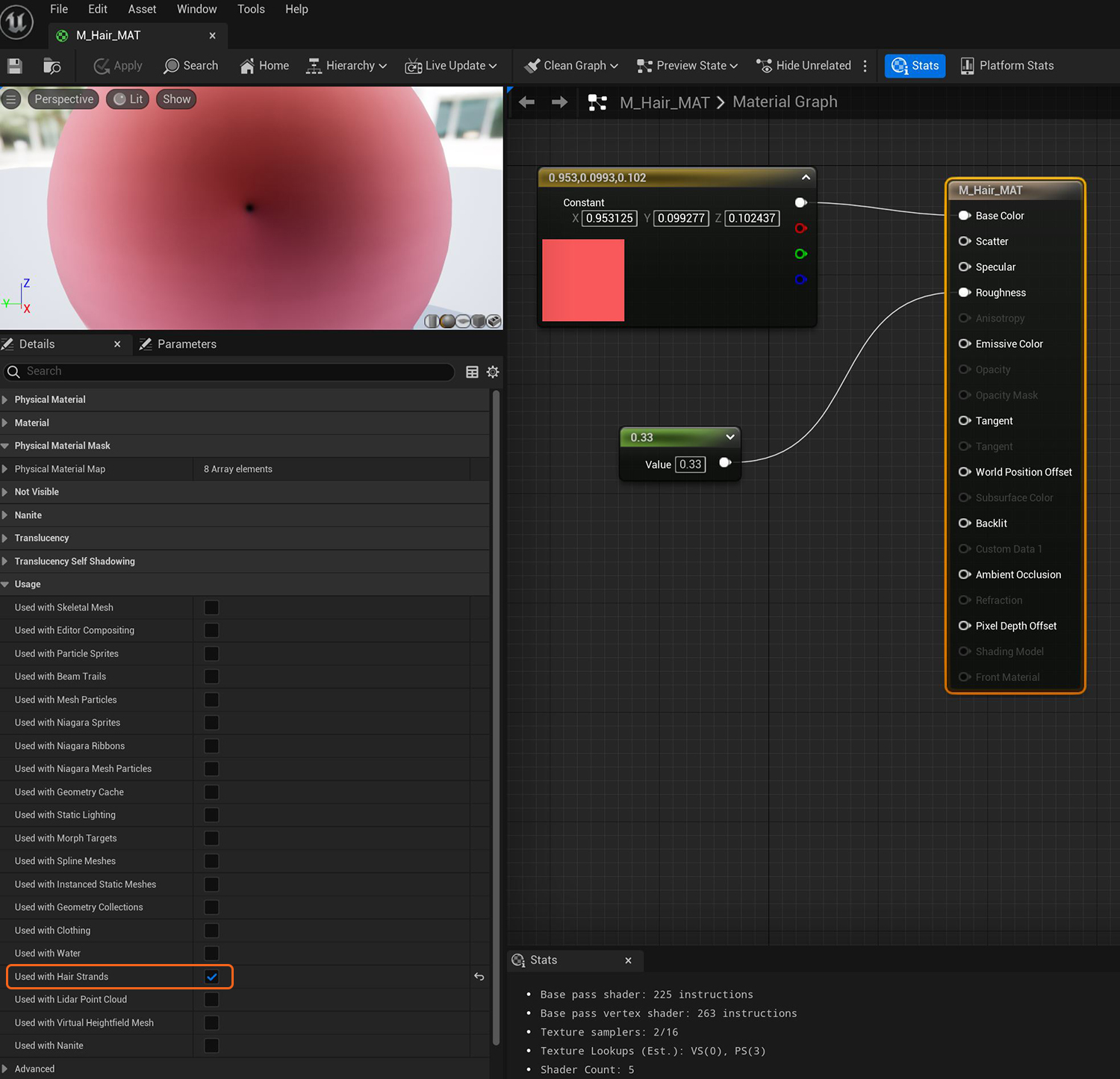Select the cylinder preview mesh icon
The width and height of the screenshot is (1120, 1079).
pos(432,321)
